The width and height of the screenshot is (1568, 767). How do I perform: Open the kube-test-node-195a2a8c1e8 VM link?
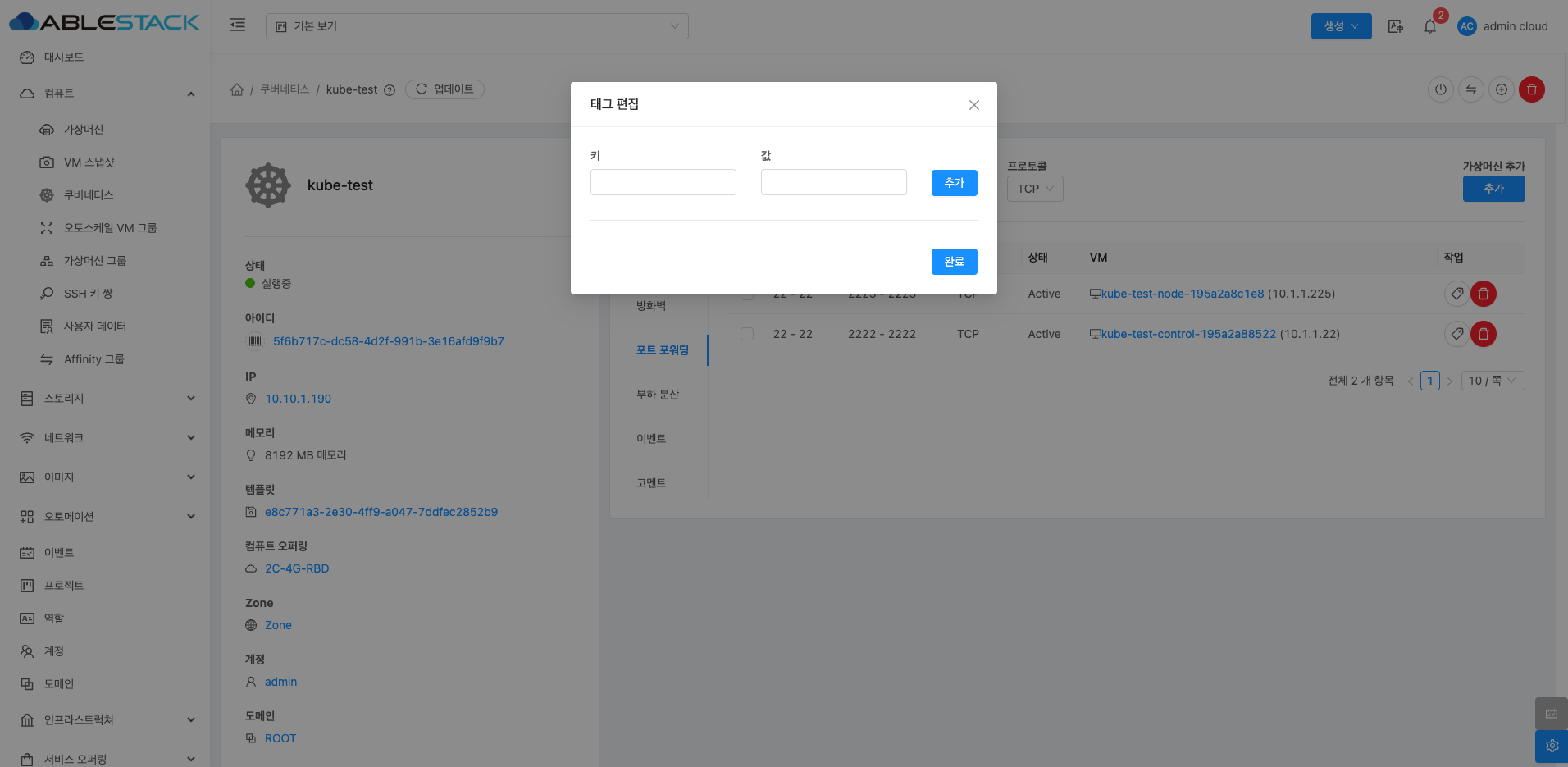click(x=1183, y=294)
